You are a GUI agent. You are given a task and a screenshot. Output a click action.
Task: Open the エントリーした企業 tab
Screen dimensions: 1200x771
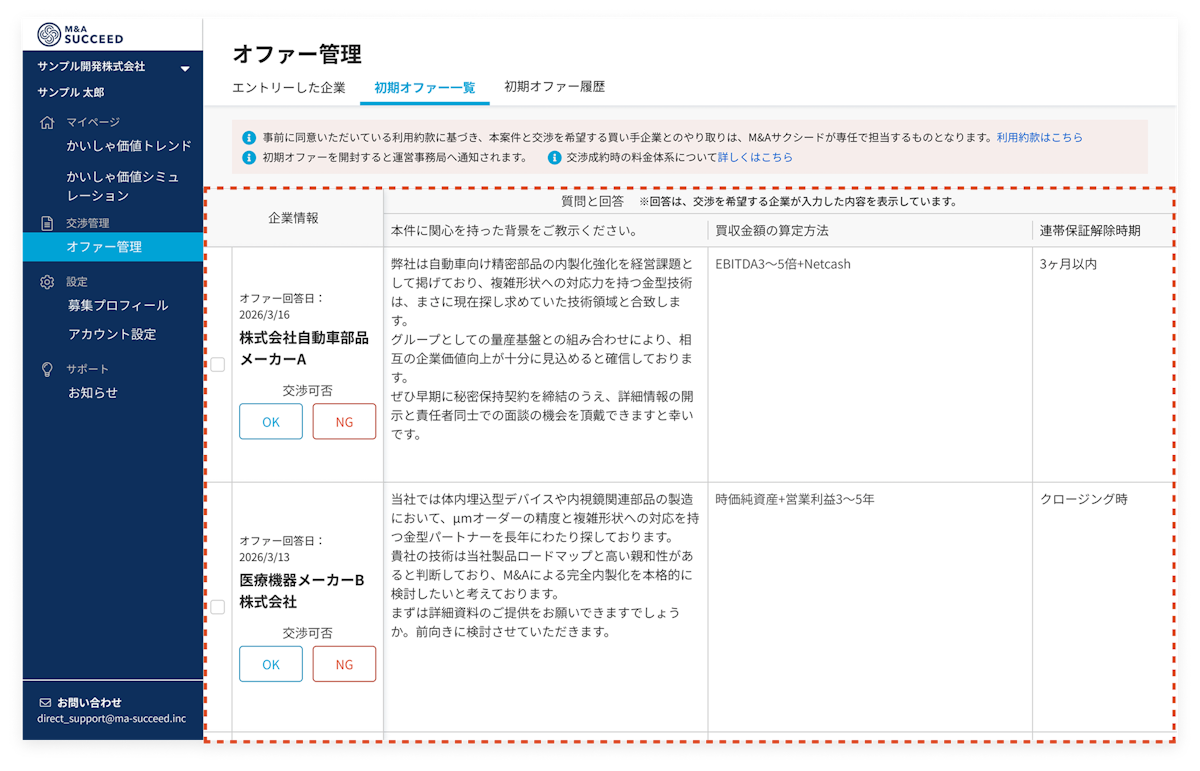coord(288,87)
